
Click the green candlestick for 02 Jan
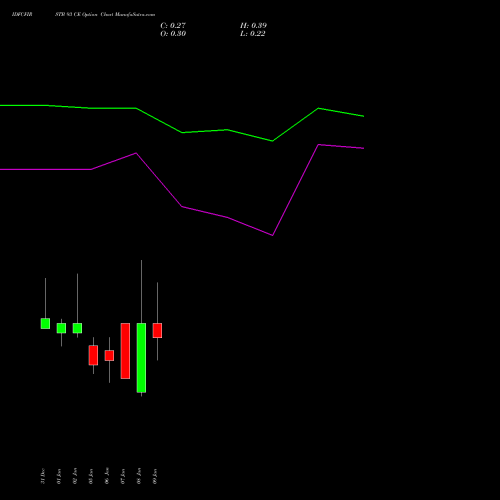[x=77, y=328]
